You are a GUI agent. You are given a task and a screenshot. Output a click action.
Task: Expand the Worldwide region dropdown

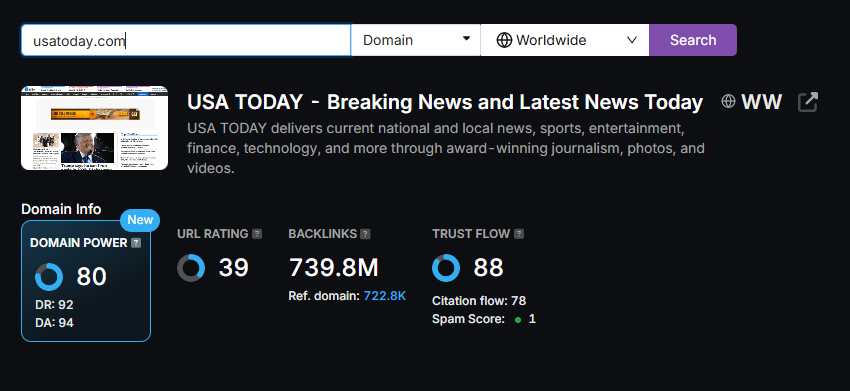[x=565, y=40]
